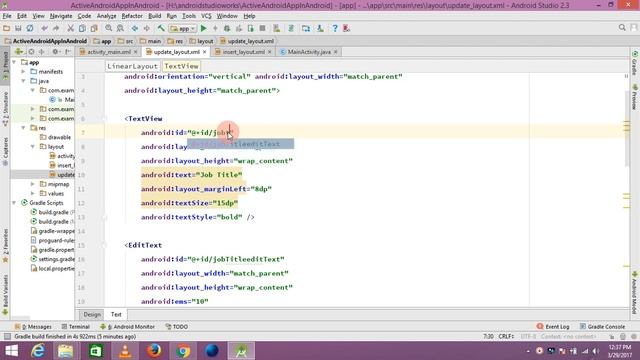Click the Debug app bug icon
Viewport: 640px width, 360px height.
click(227, 28)
